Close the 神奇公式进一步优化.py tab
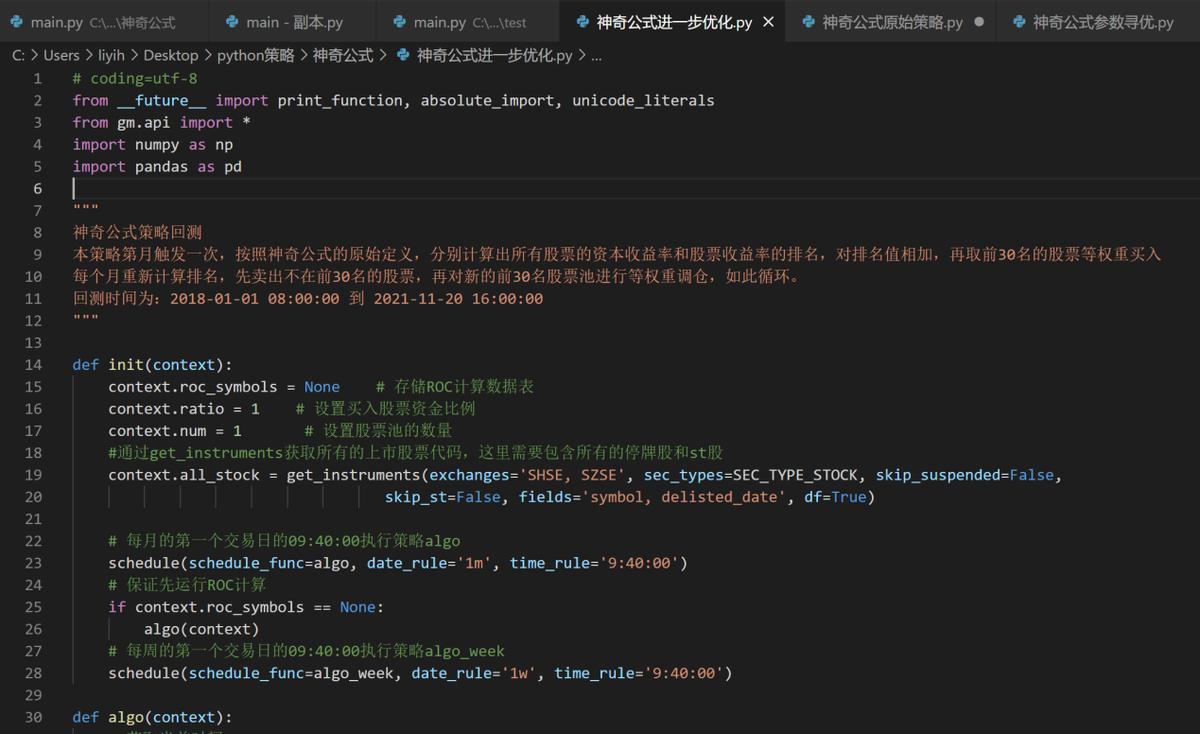The width and height of the screenshot is (1200, 734). click(767, 20)
